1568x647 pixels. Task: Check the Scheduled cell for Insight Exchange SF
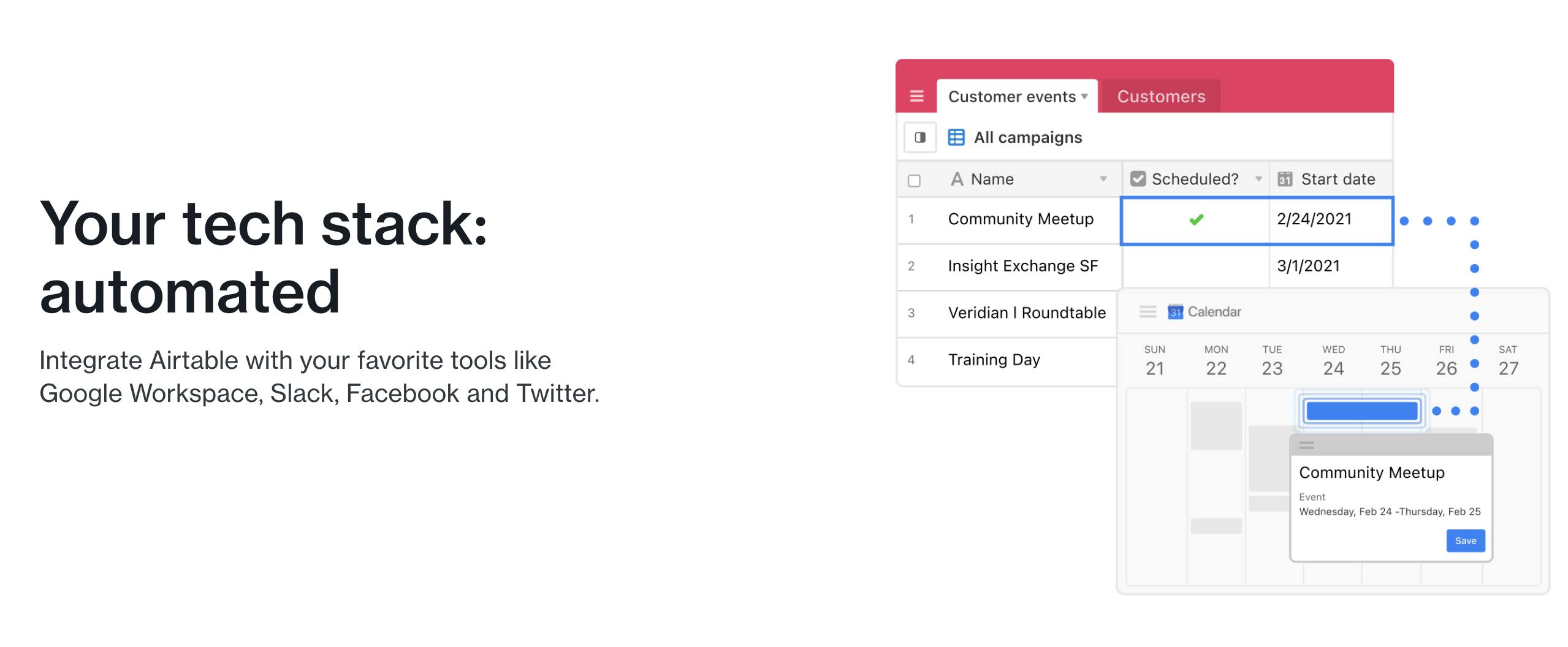pos(1195,267)
